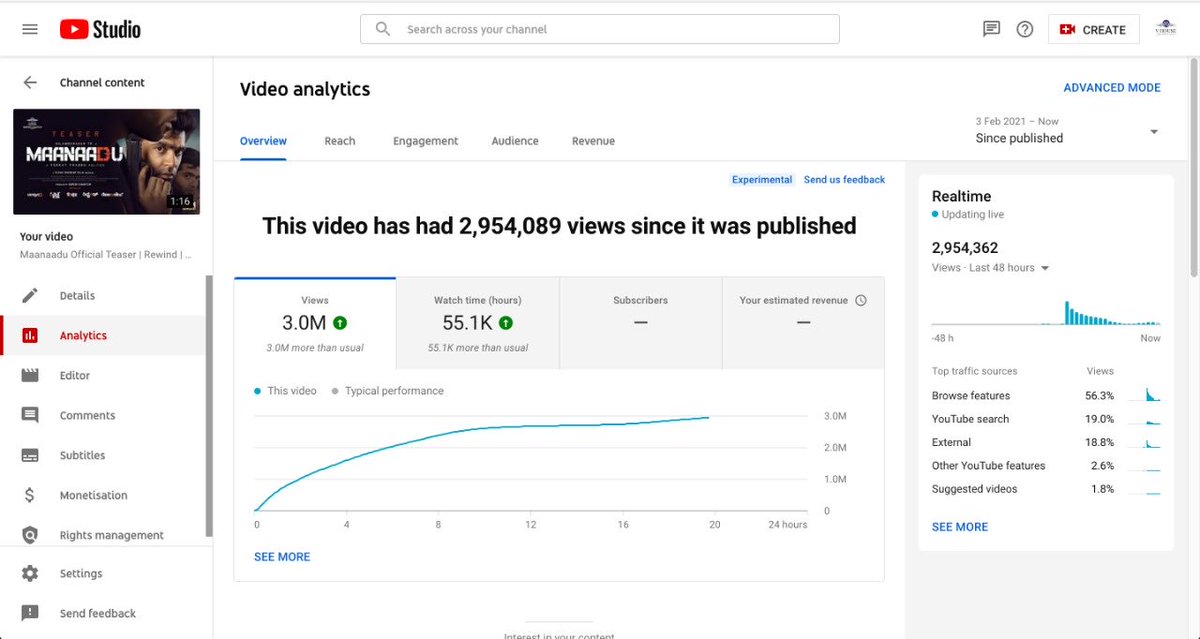Click the Monetisation dollar icon

(x=30, y=495)
